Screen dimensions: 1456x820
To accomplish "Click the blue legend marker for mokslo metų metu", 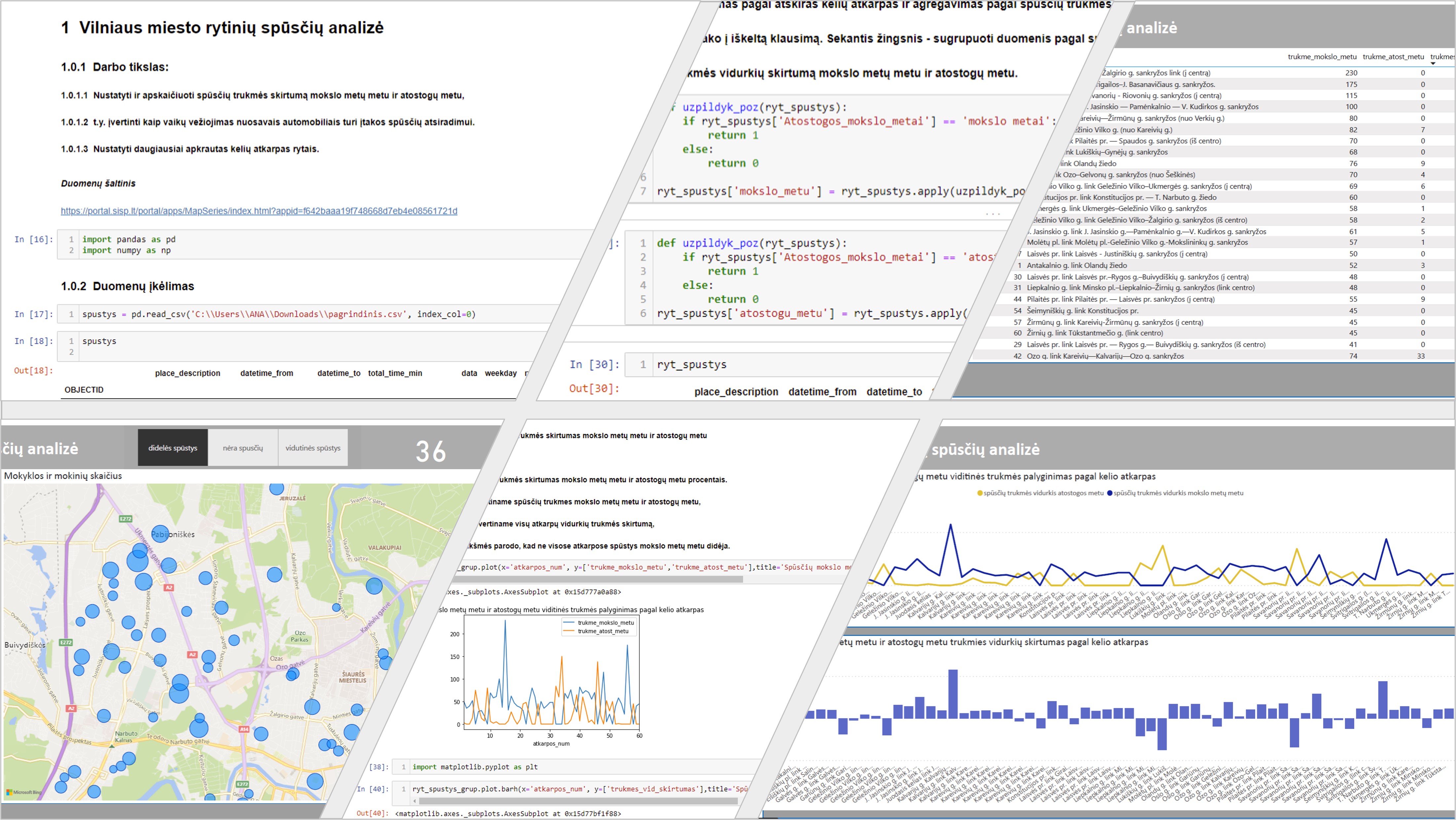I will [1110, 493].
